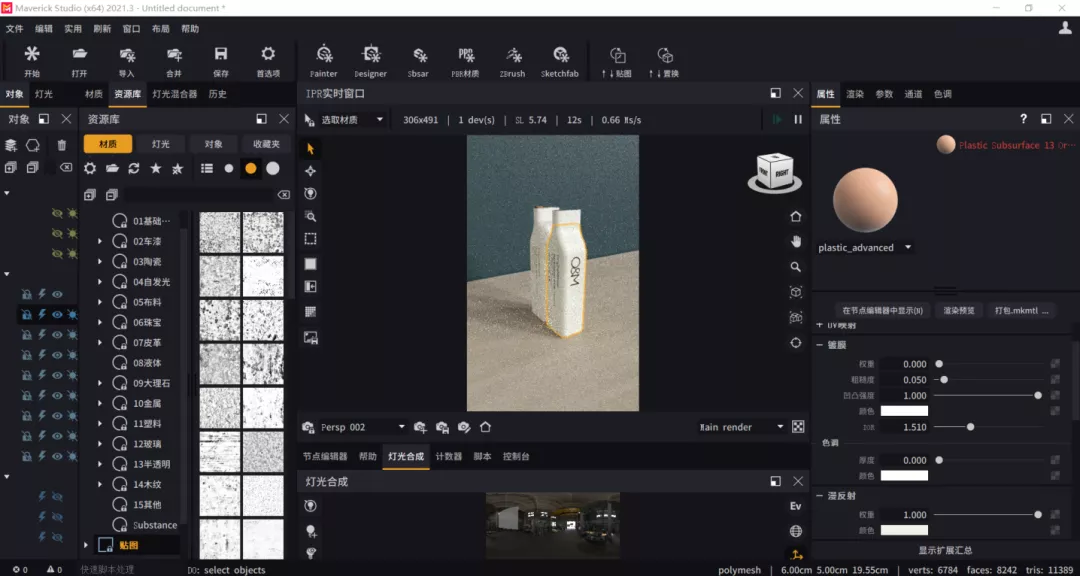Select the hand pan tool in viewport

pyautogui.click(x=796, y=241)
